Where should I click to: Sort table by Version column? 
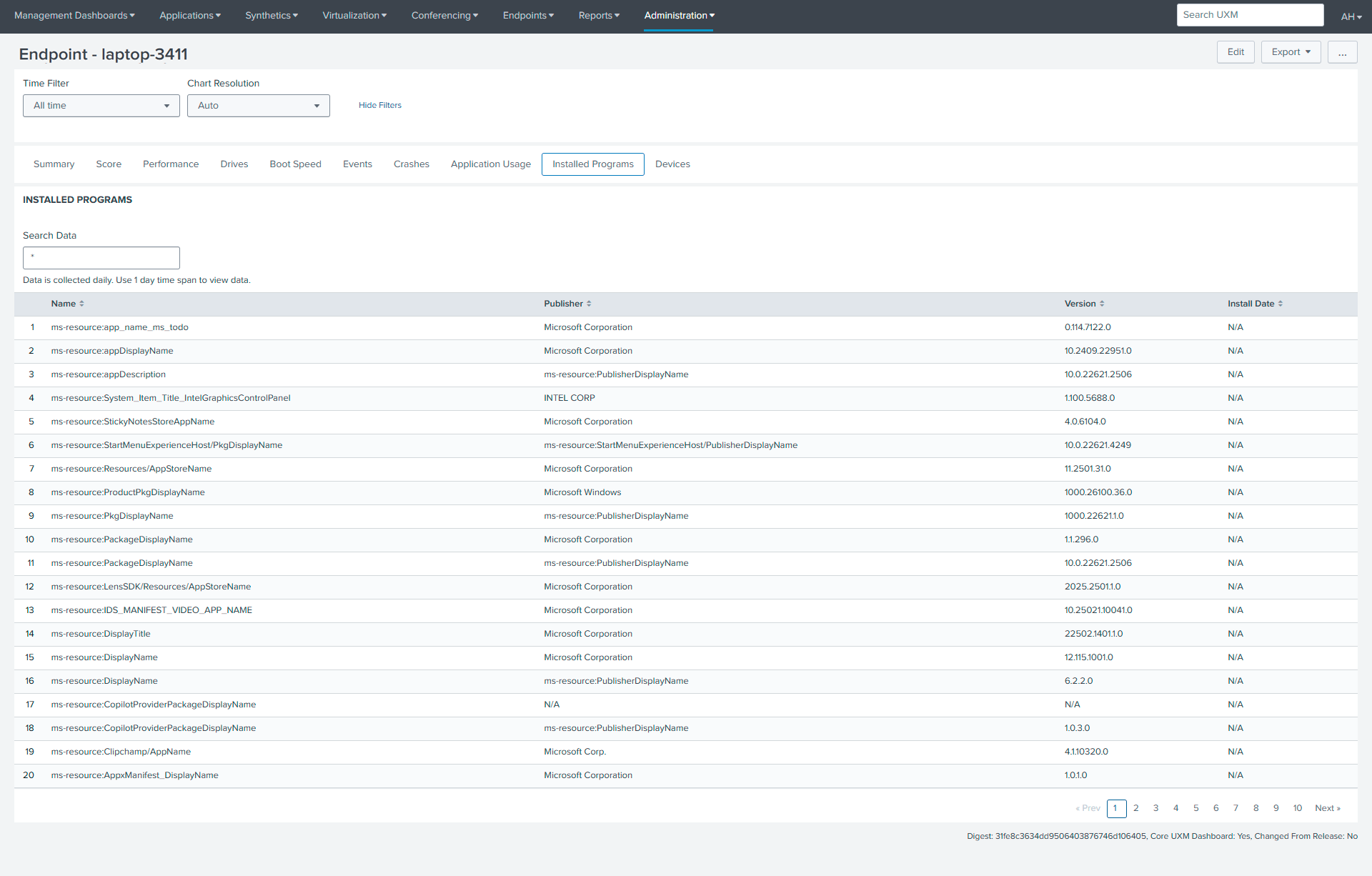1084,304
